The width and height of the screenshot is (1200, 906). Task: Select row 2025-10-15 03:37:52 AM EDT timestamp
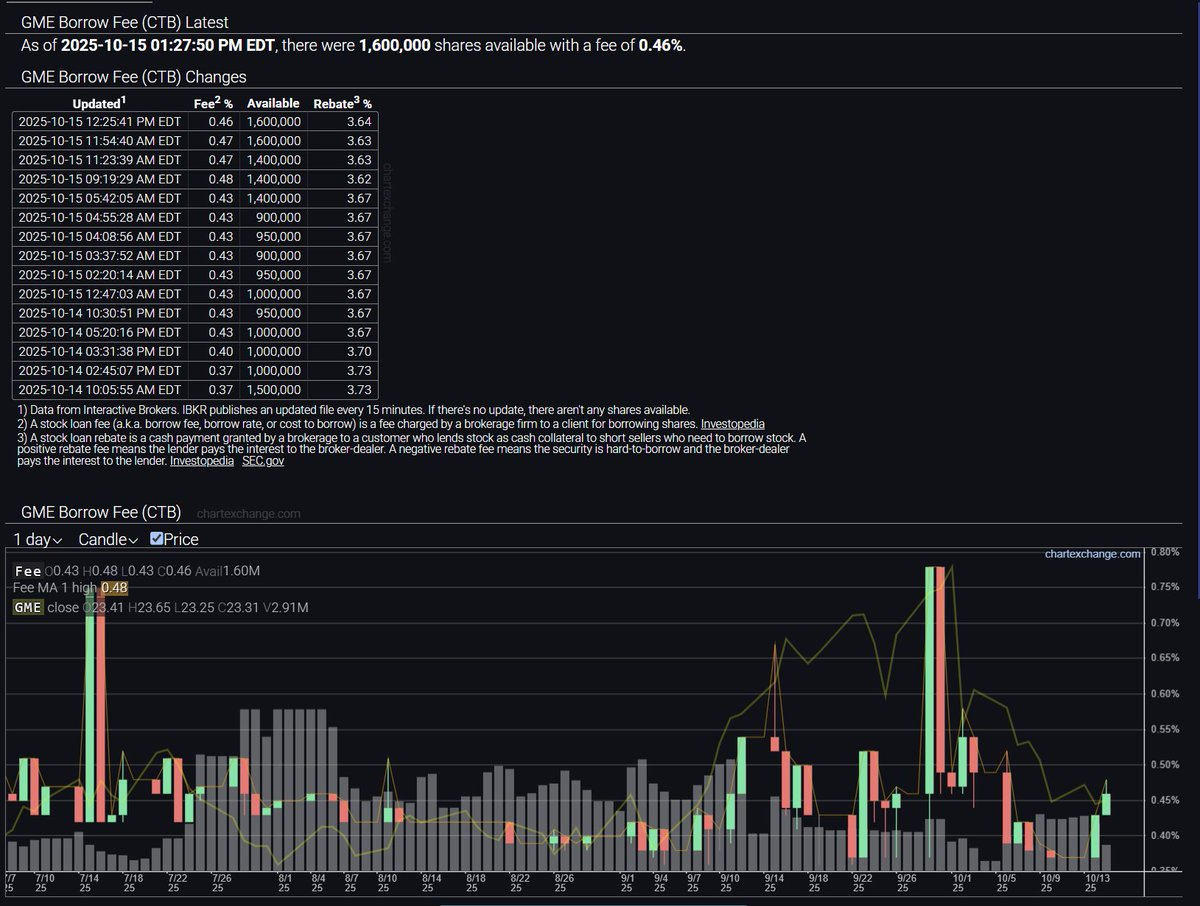[99, 256]
